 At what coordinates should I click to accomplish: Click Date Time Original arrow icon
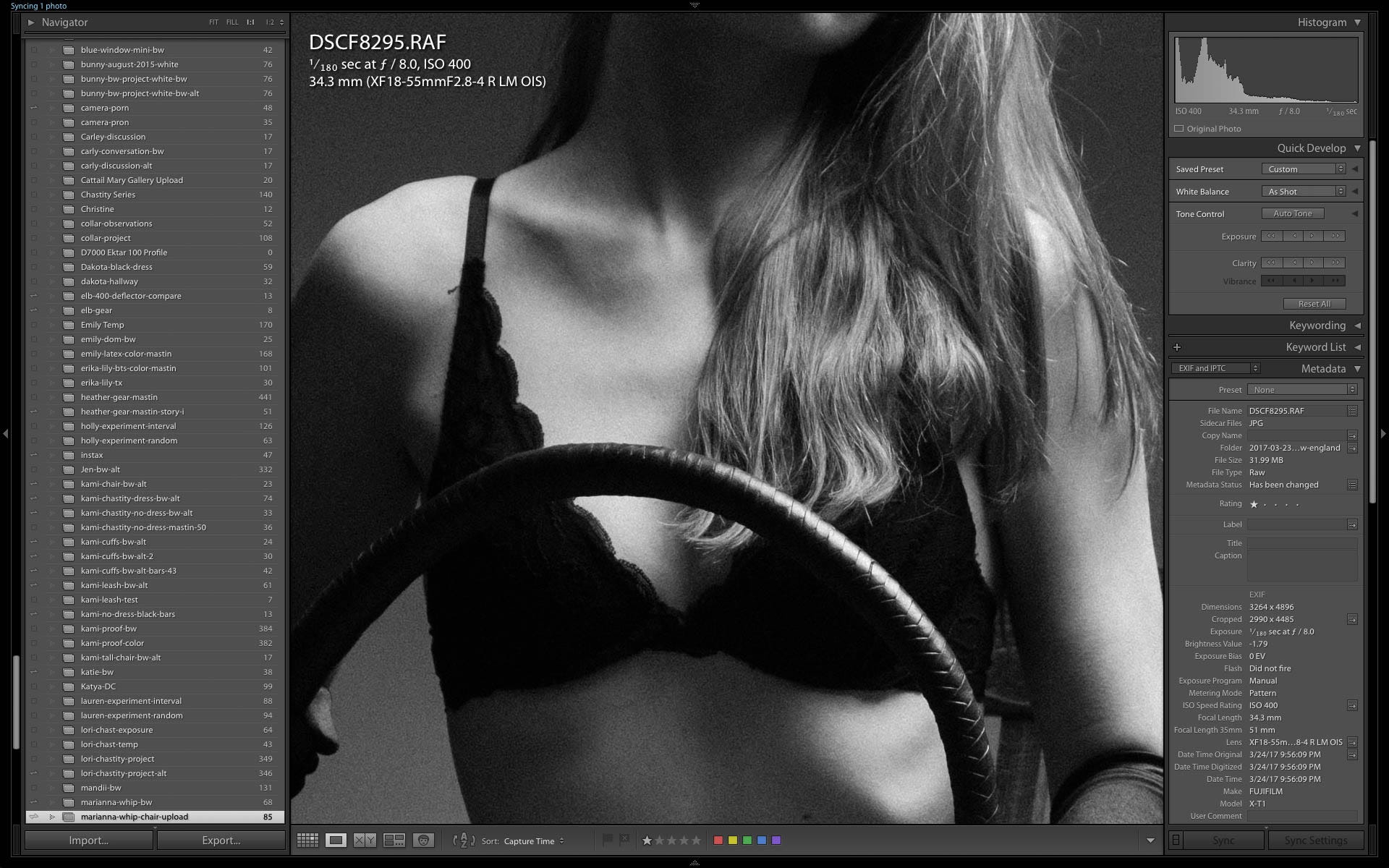tap(1352, 754)
